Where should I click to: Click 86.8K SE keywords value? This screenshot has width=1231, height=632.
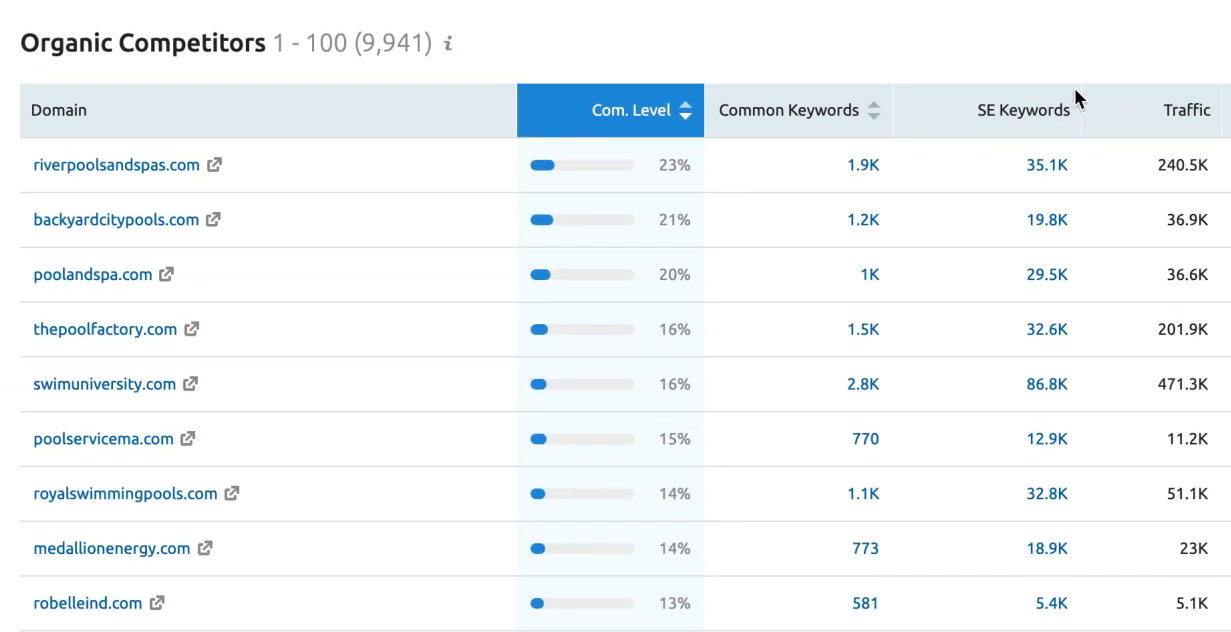[x=1047, y=384]
